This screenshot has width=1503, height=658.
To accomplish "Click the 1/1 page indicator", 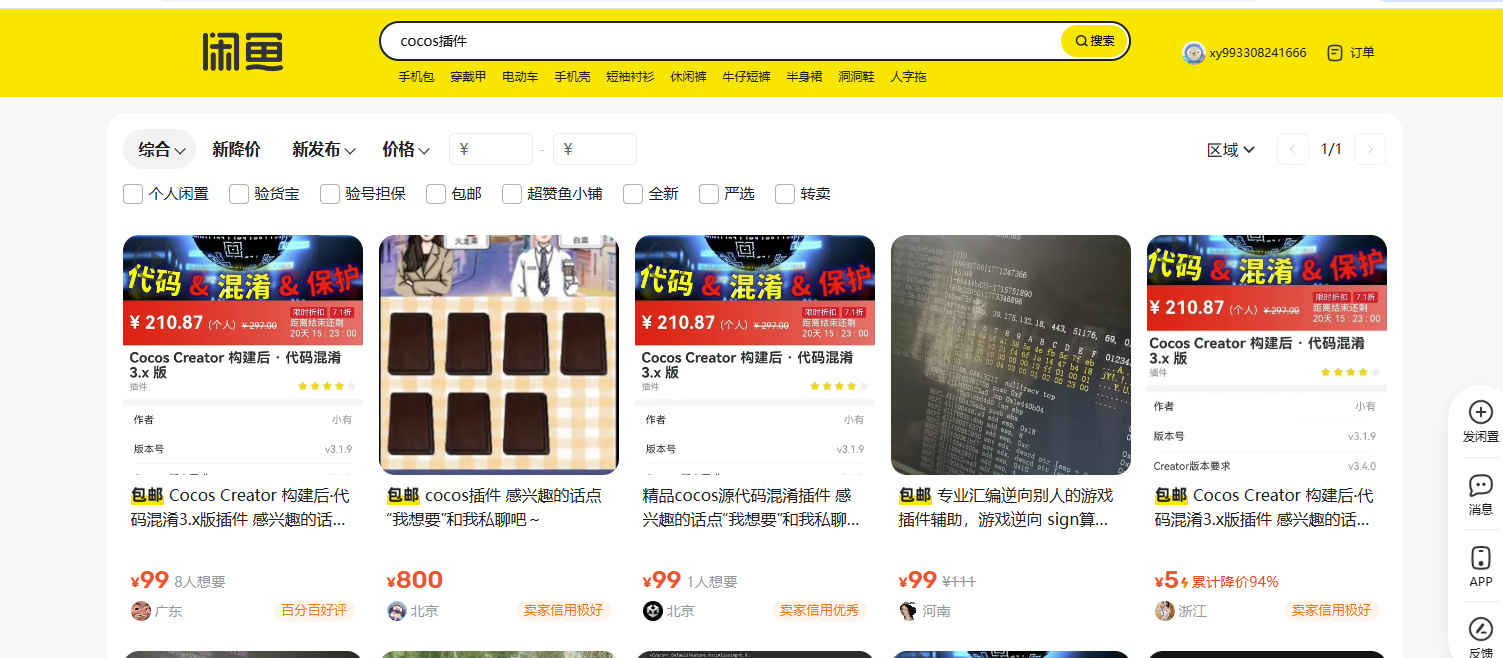I will pos(1331,150).
